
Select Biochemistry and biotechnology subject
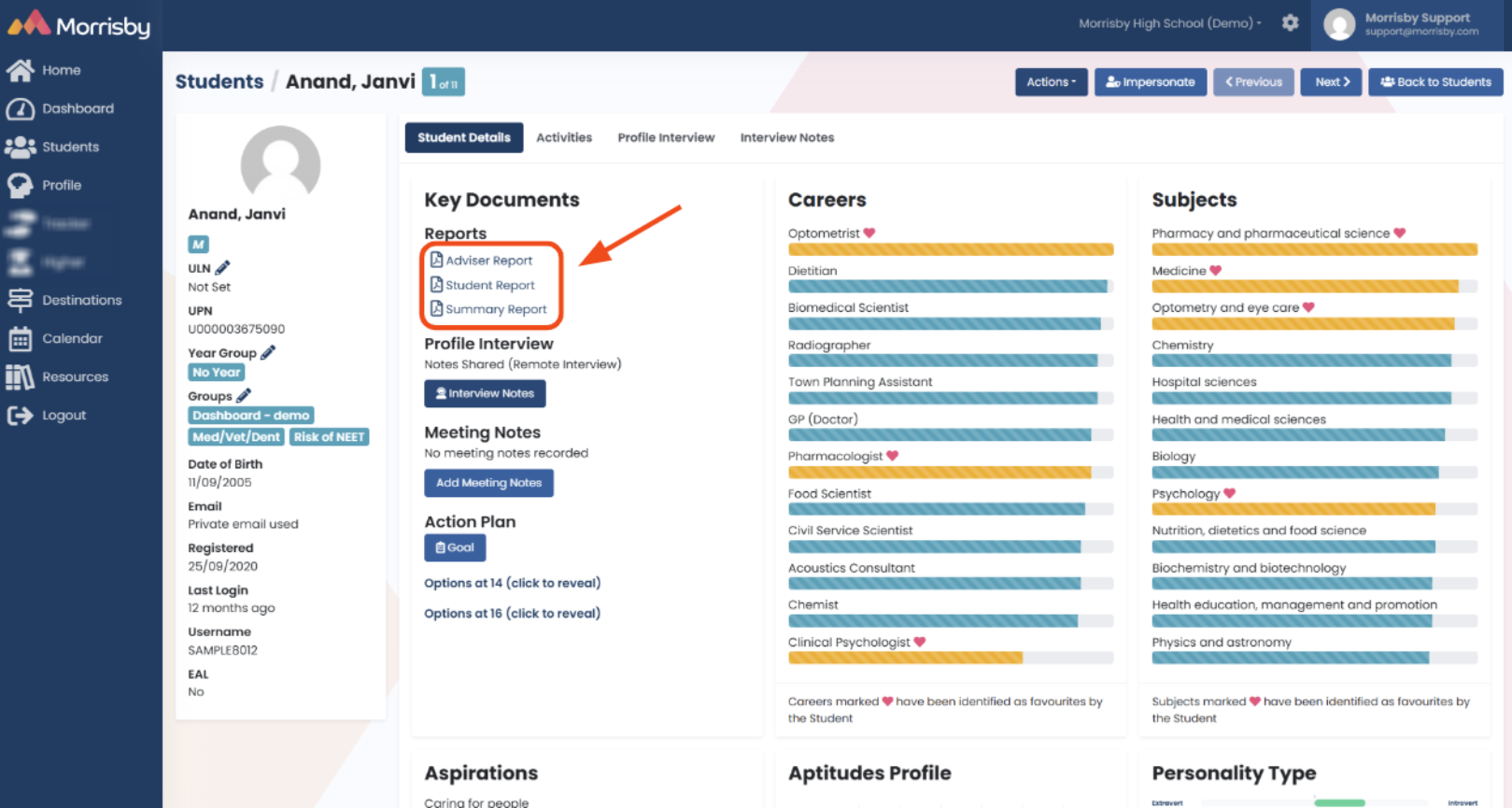coord(1249,568)
